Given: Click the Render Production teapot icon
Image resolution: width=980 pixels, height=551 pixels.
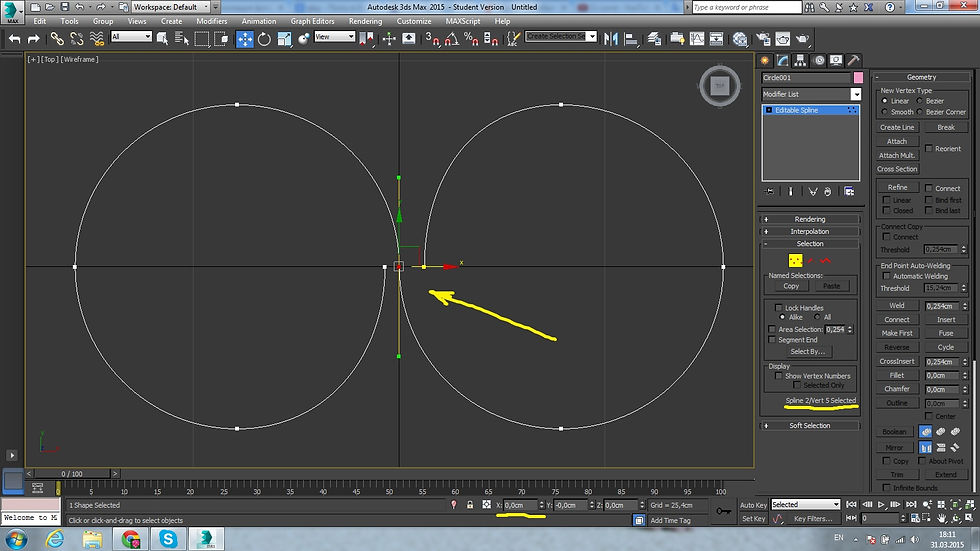Looking at the screenshot, I should [802, 39].
